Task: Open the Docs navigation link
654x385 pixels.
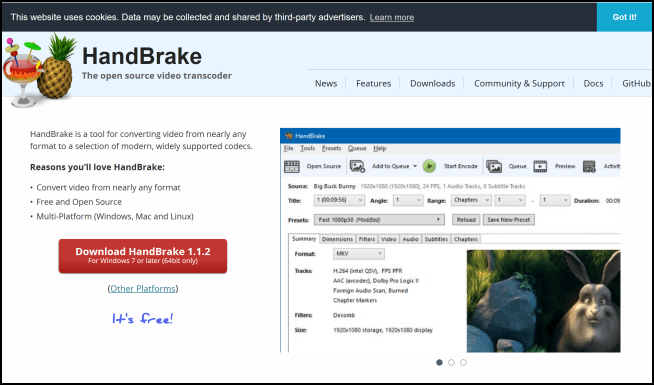Action: (593, 83)
